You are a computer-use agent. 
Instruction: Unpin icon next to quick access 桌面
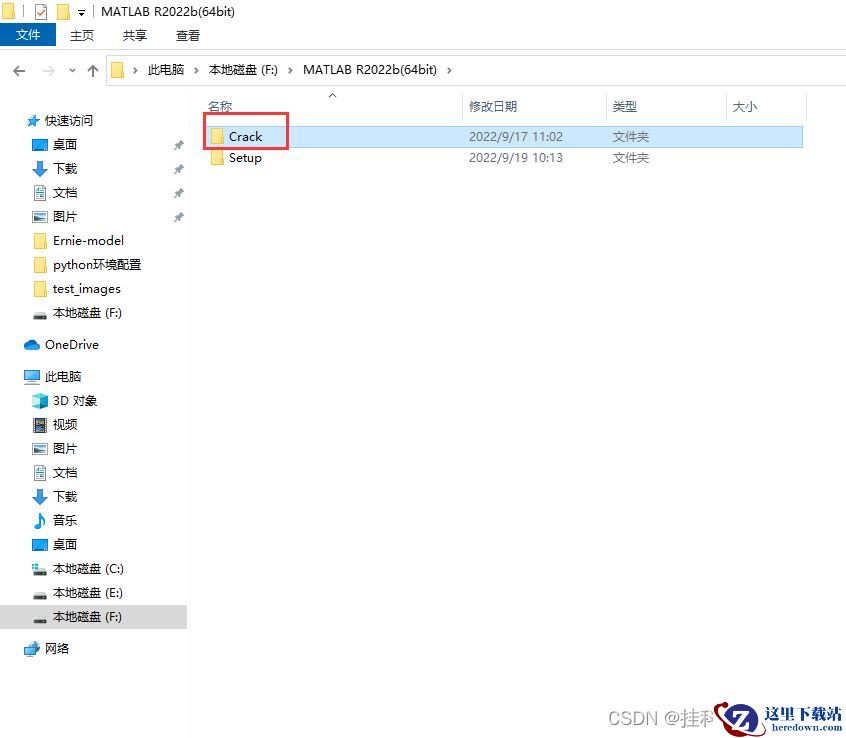179,145
